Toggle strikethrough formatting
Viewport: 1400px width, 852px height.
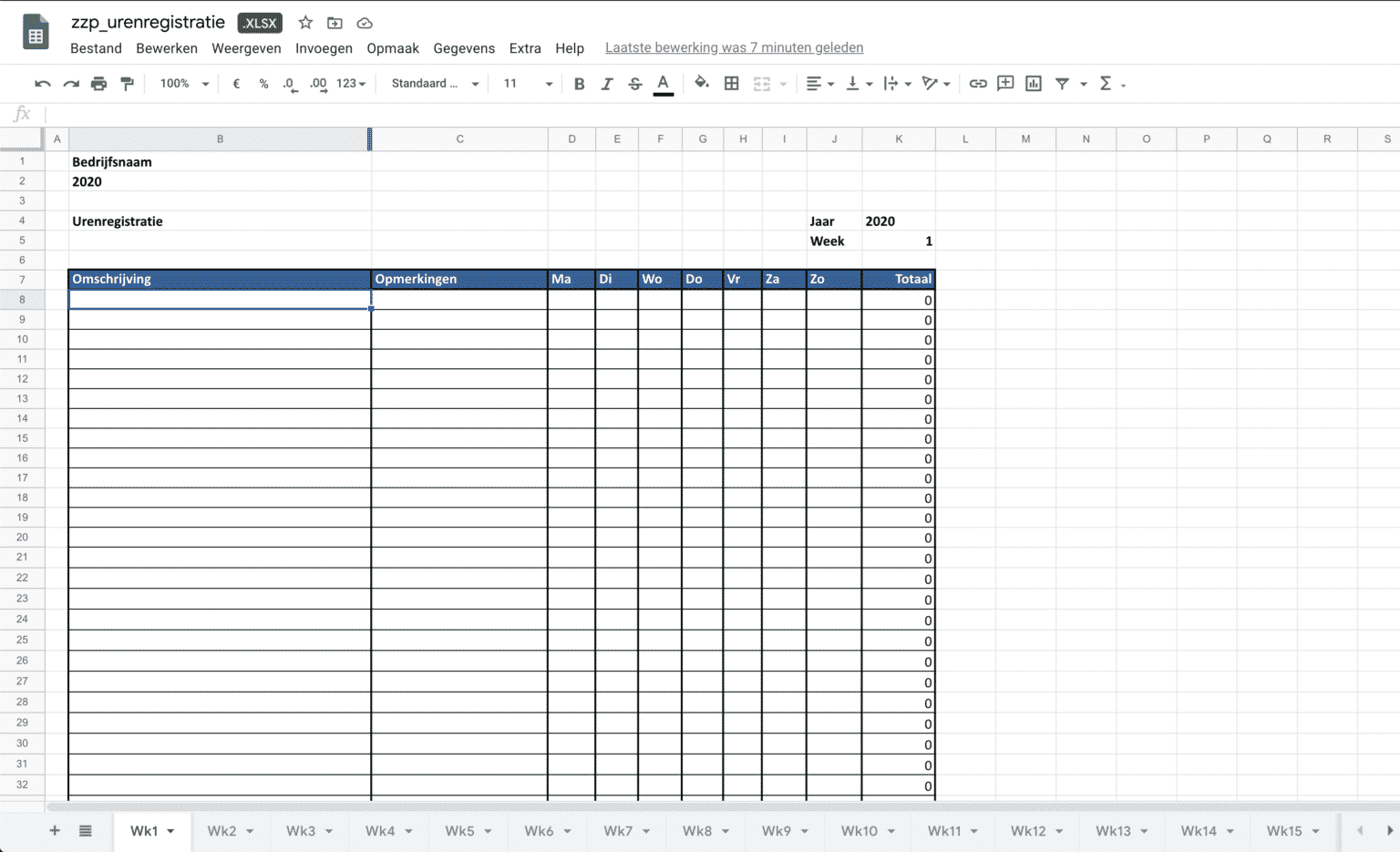[634, 83]
